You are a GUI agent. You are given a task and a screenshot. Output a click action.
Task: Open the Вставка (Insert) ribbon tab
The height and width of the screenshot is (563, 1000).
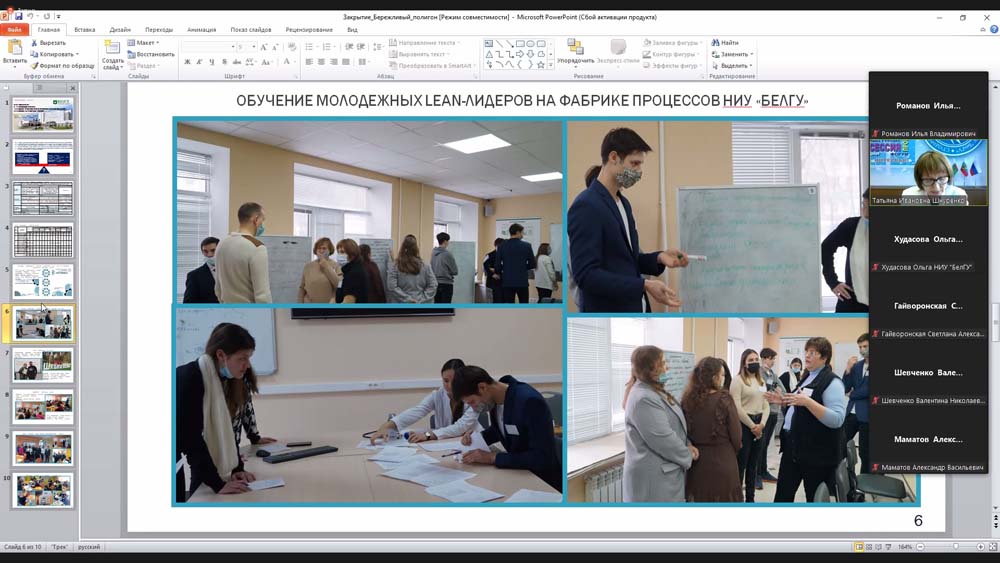coord(85,30)
